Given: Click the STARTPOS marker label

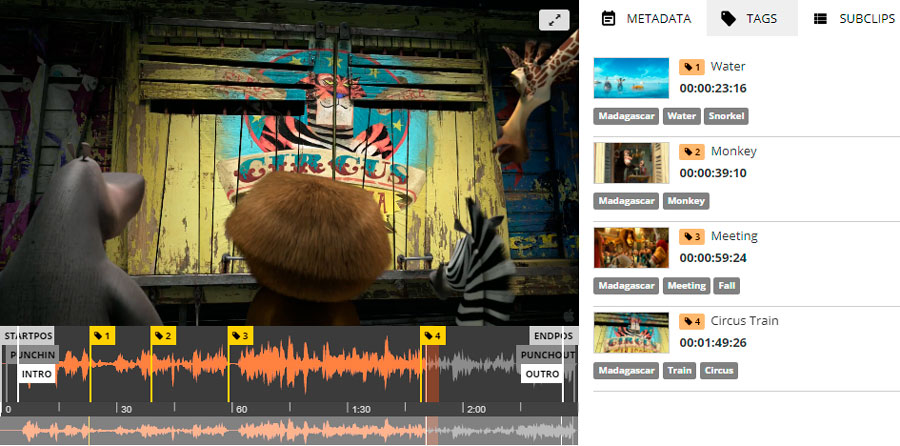Looking at the screenshot, I should point(28,336).
